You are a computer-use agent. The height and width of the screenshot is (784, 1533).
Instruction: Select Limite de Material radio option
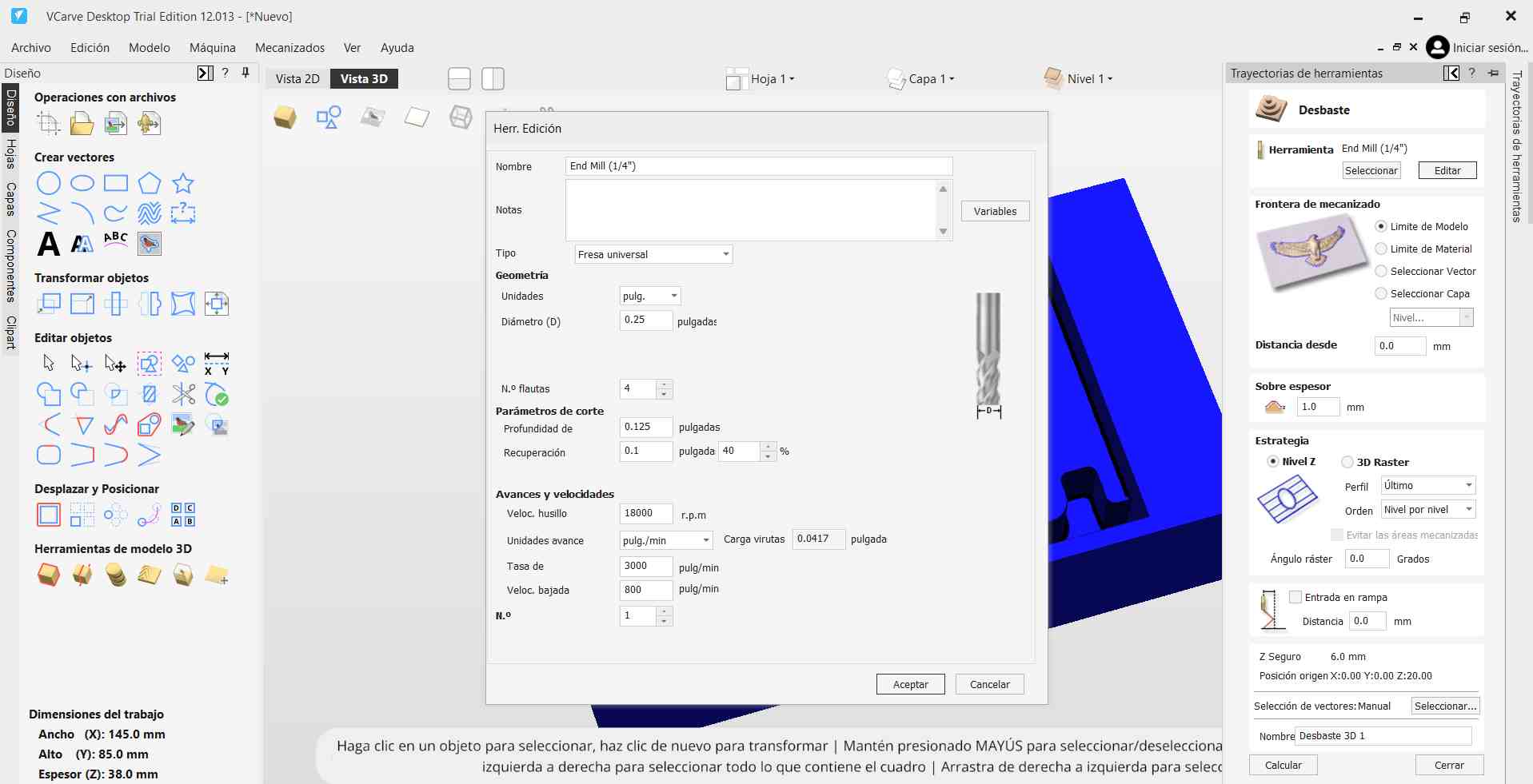pyautogui.click(x=1380, y=249)
